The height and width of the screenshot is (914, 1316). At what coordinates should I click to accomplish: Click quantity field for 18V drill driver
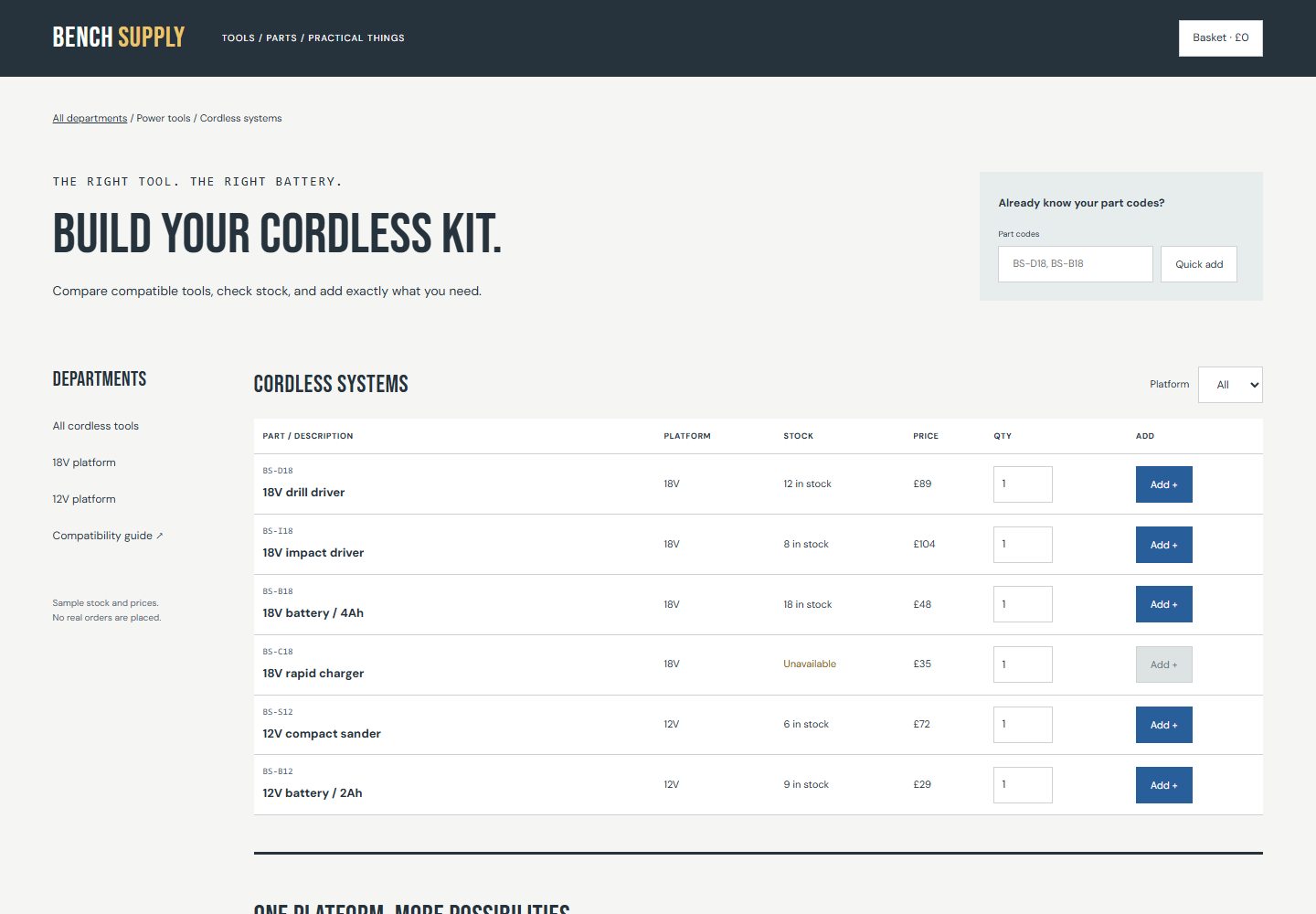coord(1023,484)
